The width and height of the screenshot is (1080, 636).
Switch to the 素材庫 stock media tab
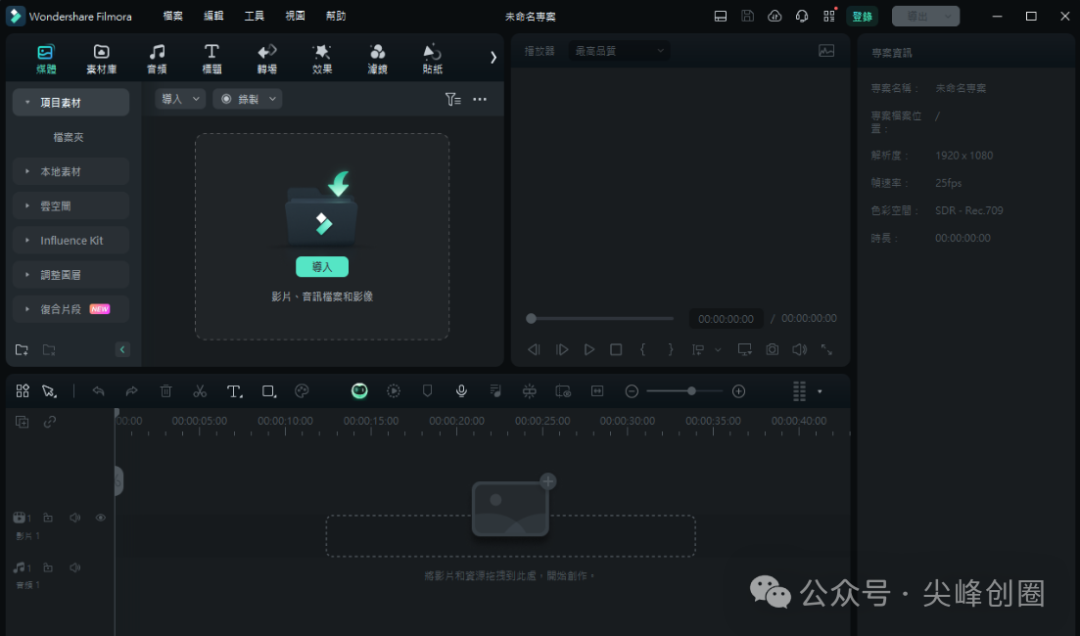coord(101,59)
